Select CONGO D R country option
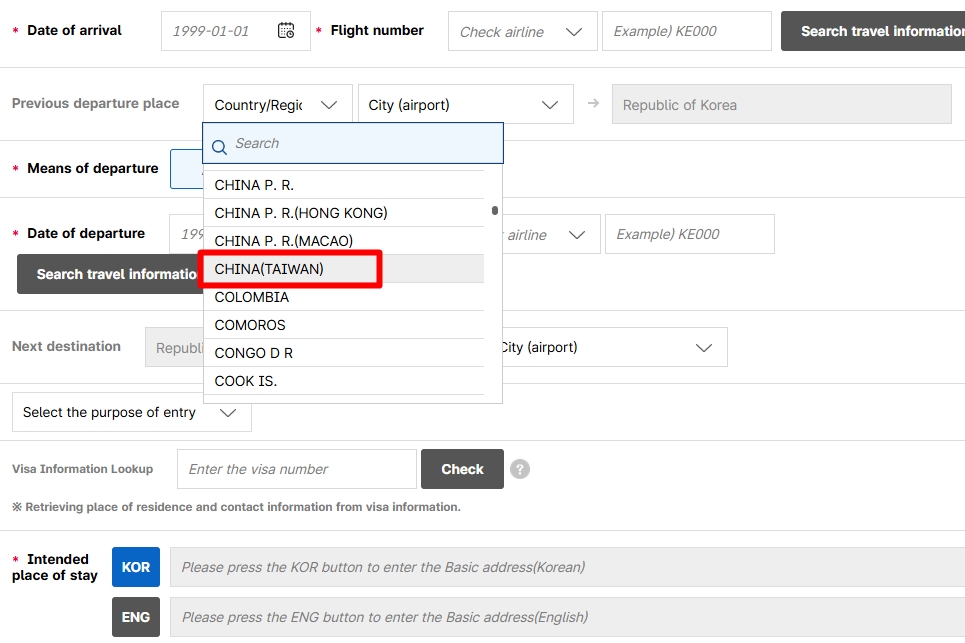 click(254, 353)
